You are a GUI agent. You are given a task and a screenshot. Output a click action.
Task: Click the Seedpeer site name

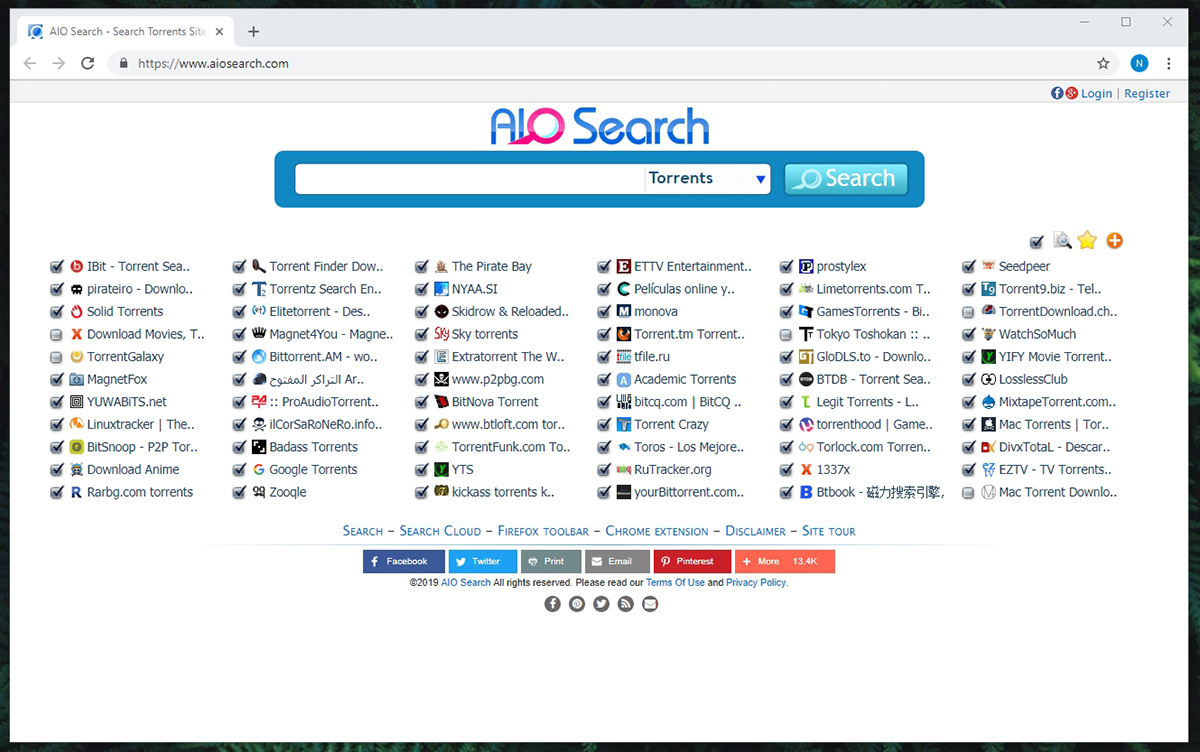point(1024,267)
